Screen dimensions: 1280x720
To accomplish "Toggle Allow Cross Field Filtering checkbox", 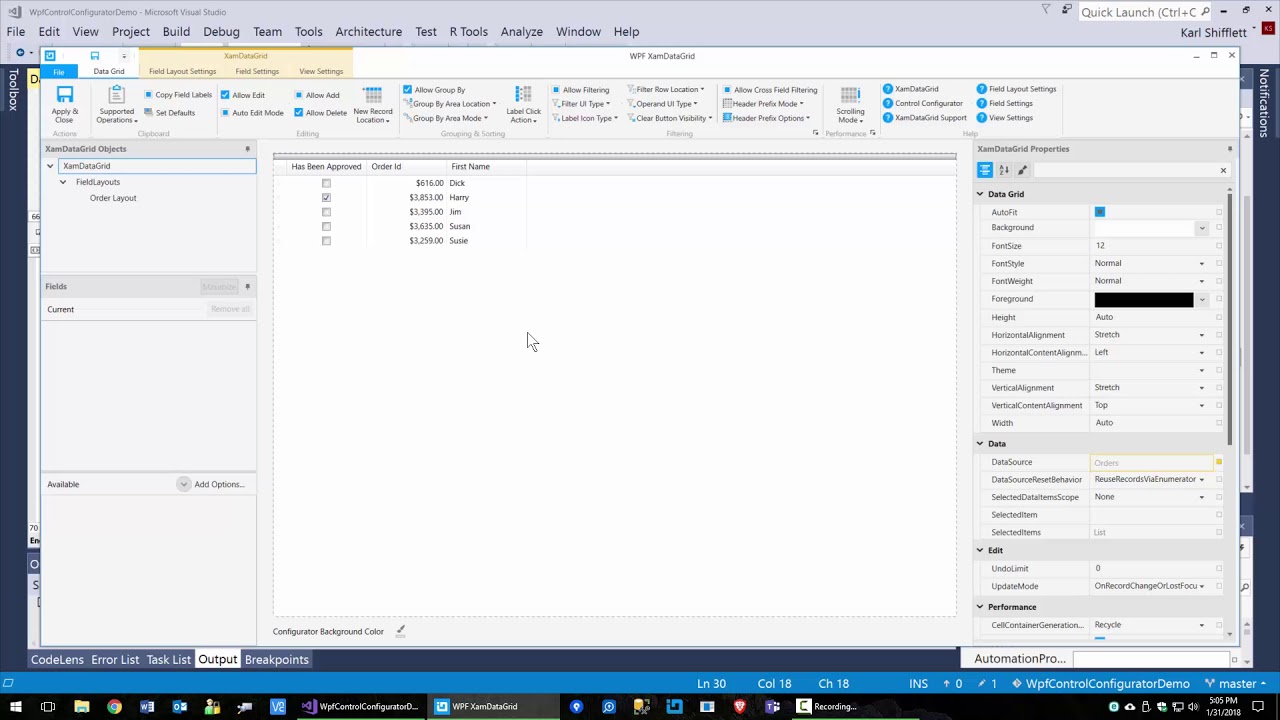I will [727, 90].
